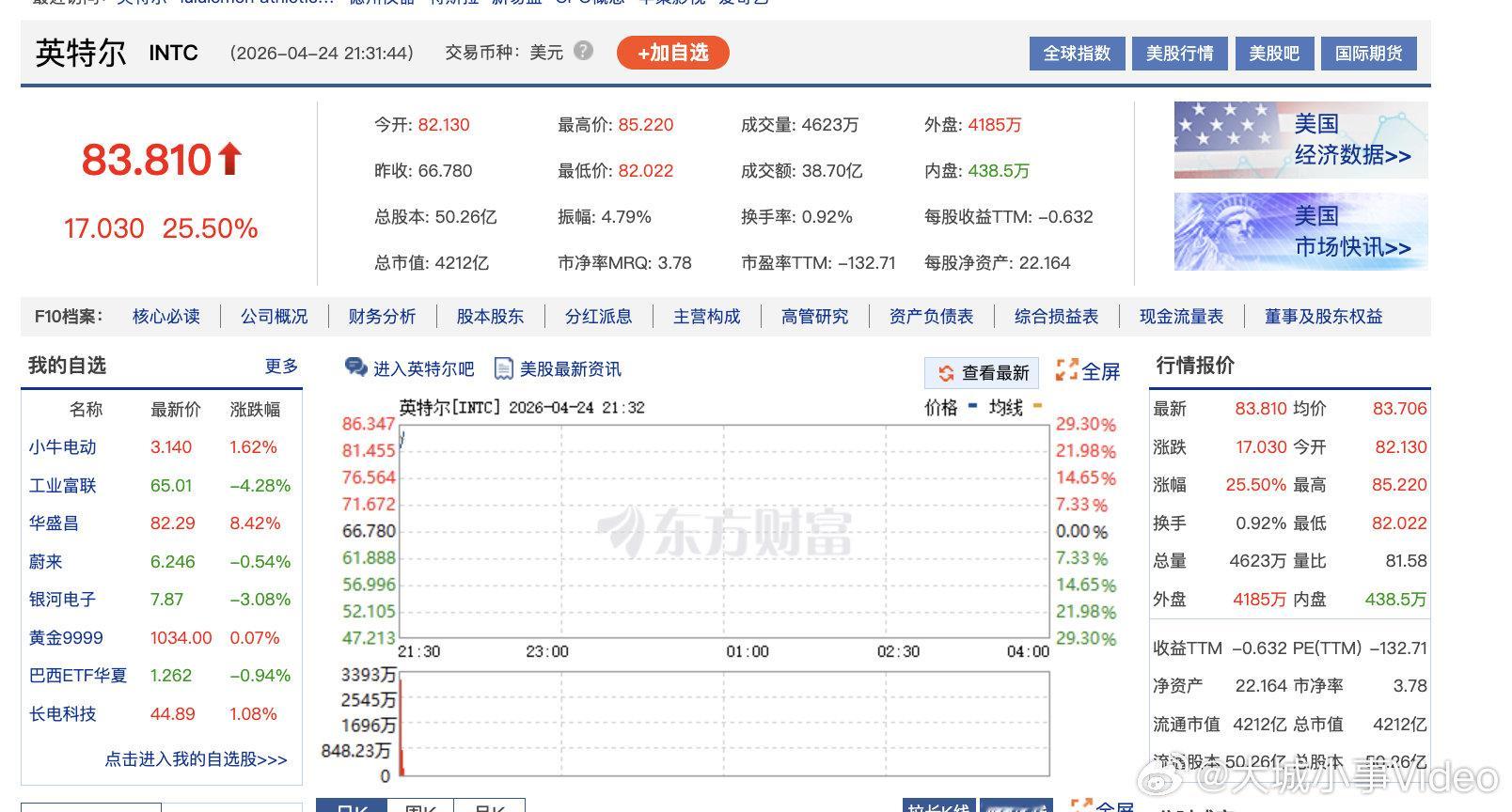This screenshot has height=812, width=1512.
Task: Click the refresh icon in 查看最新
Action: coord(945,374)
